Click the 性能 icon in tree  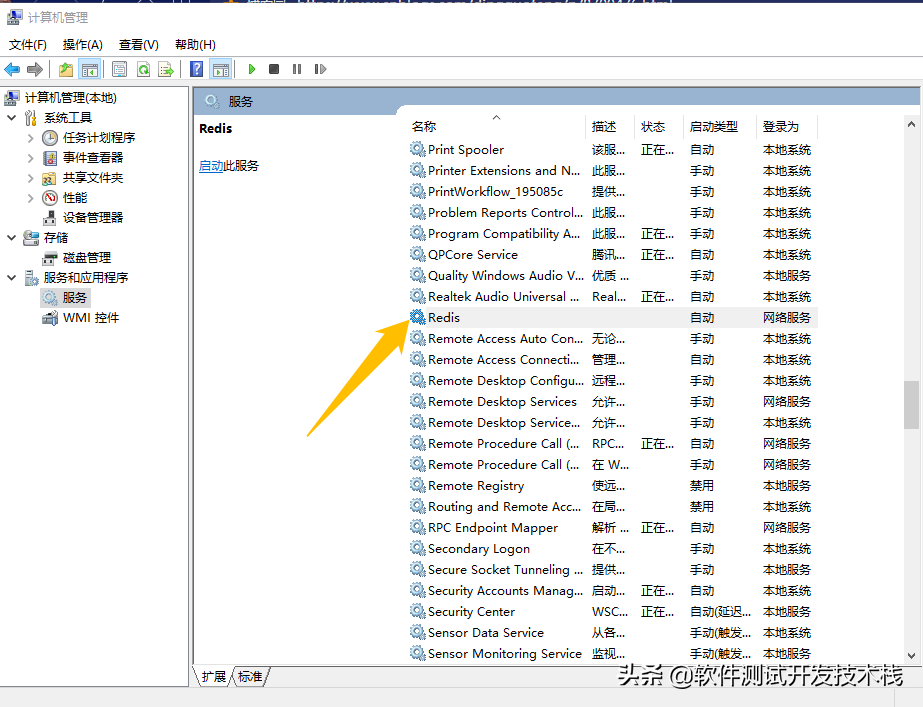pyautogui.click(x=50, y=198)
